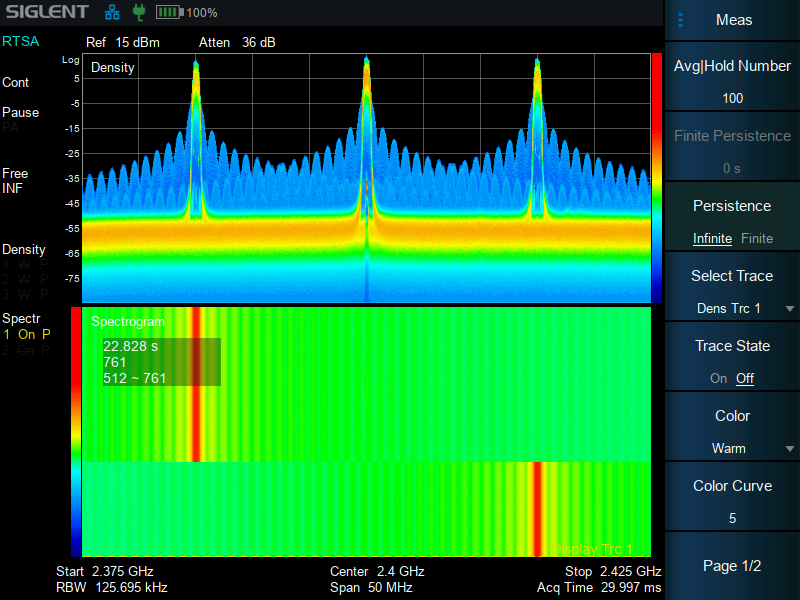Click the spectrogram color scale bar
Image resolution: width=800 pixels, height=600 pixels.
(76, 432)
